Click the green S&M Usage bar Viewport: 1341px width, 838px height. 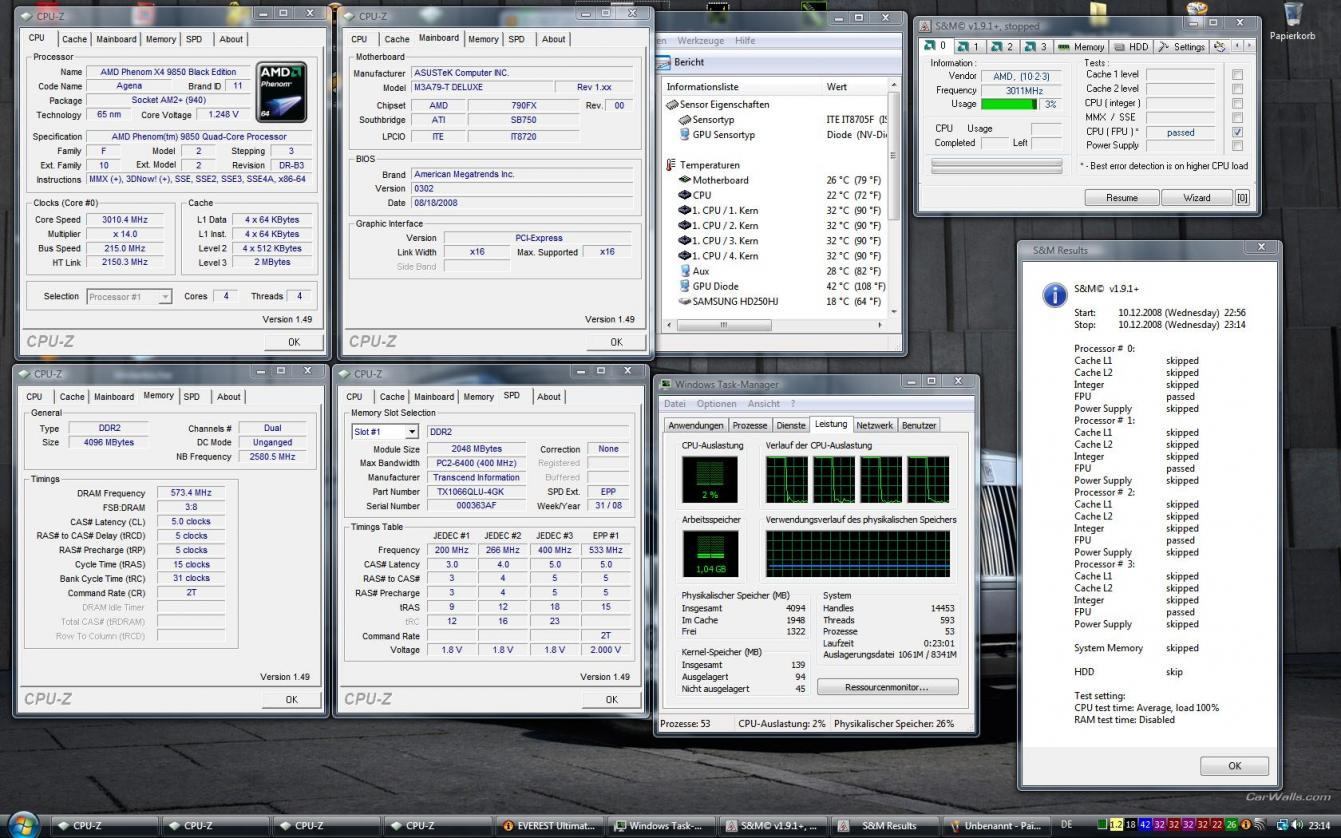[x=1008, y=104]
